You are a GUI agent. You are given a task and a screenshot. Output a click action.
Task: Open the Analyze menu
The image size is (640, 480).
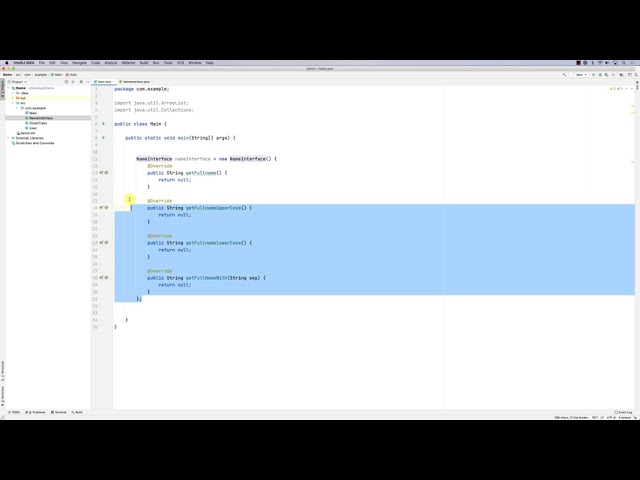tap(111, 63)
